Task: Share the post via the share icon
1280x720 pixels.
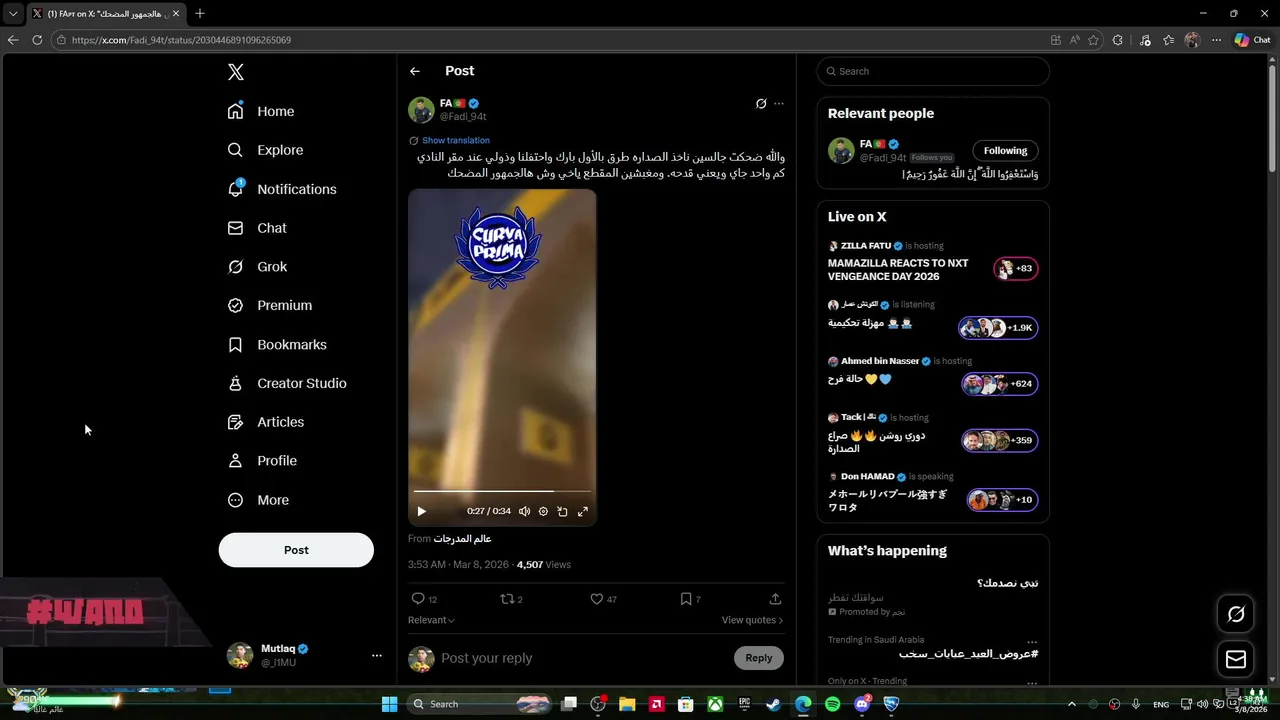Action: click(775, 599)
